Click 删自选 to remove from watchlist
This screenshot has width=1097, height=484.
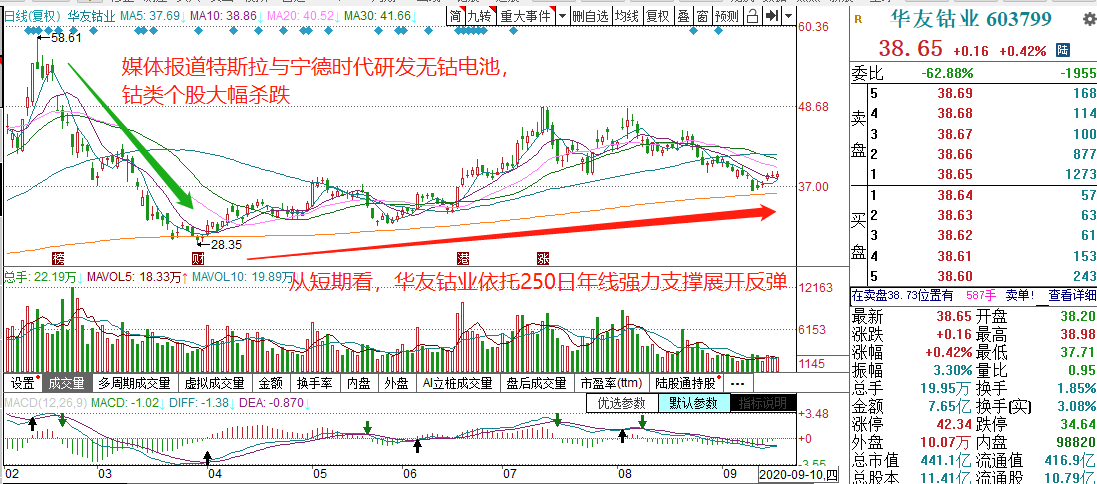590,16
